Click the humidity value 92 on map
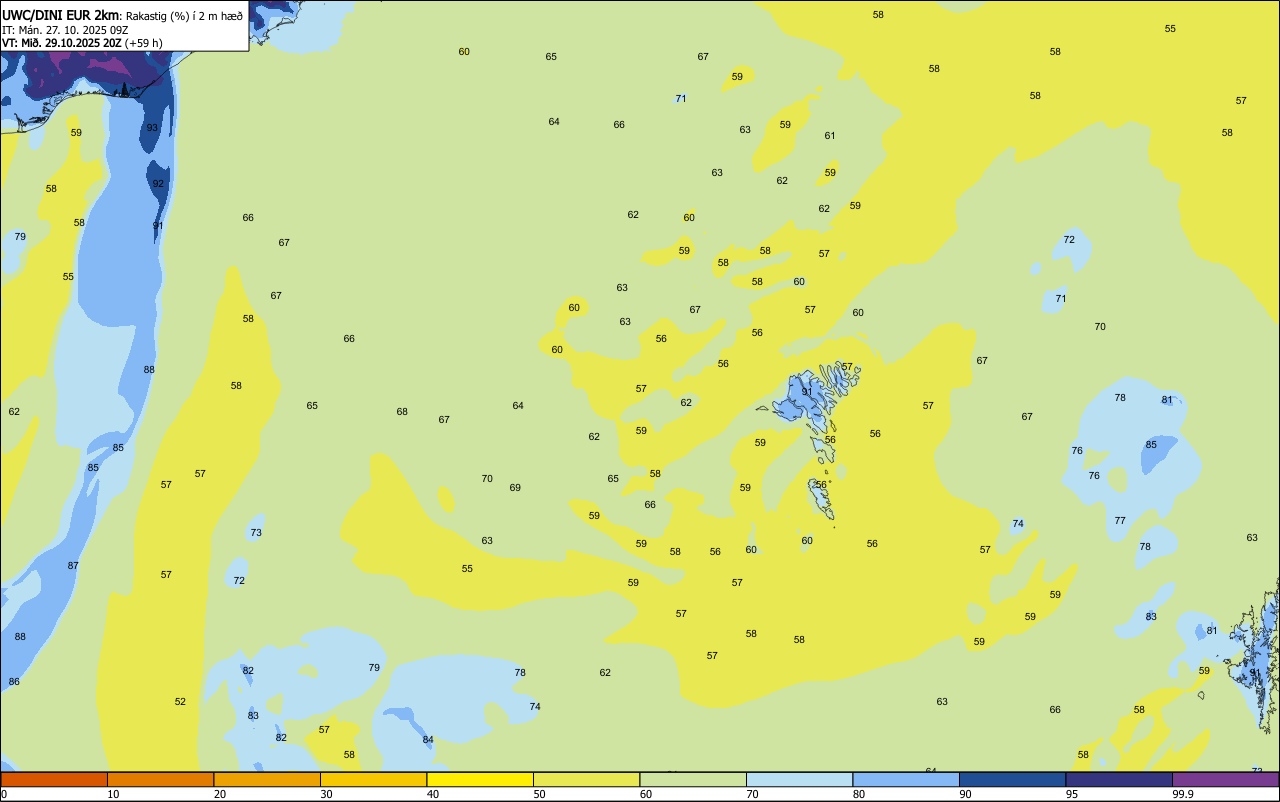This screenshot has height=802, width=1280. click(x=158, y=183)
